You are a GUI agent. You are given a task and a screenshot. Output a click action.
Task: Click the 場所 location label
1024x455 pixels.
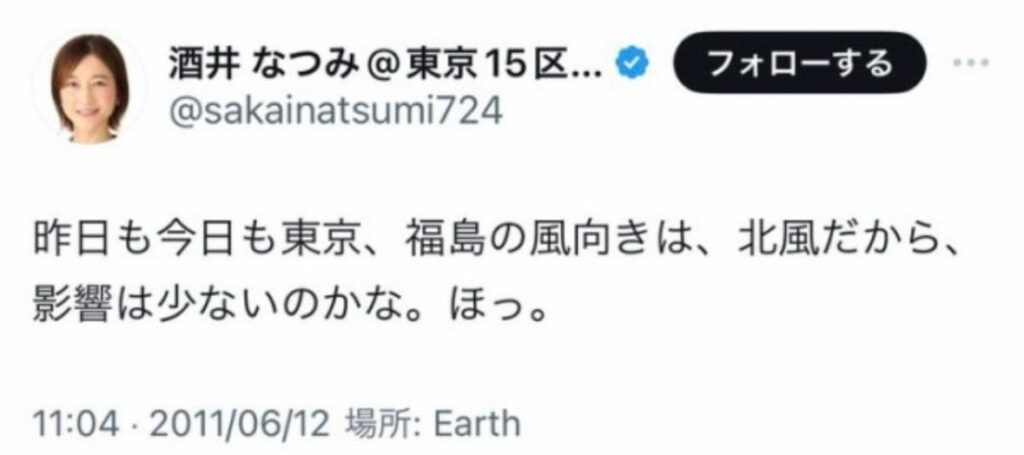tap(381, 424)
